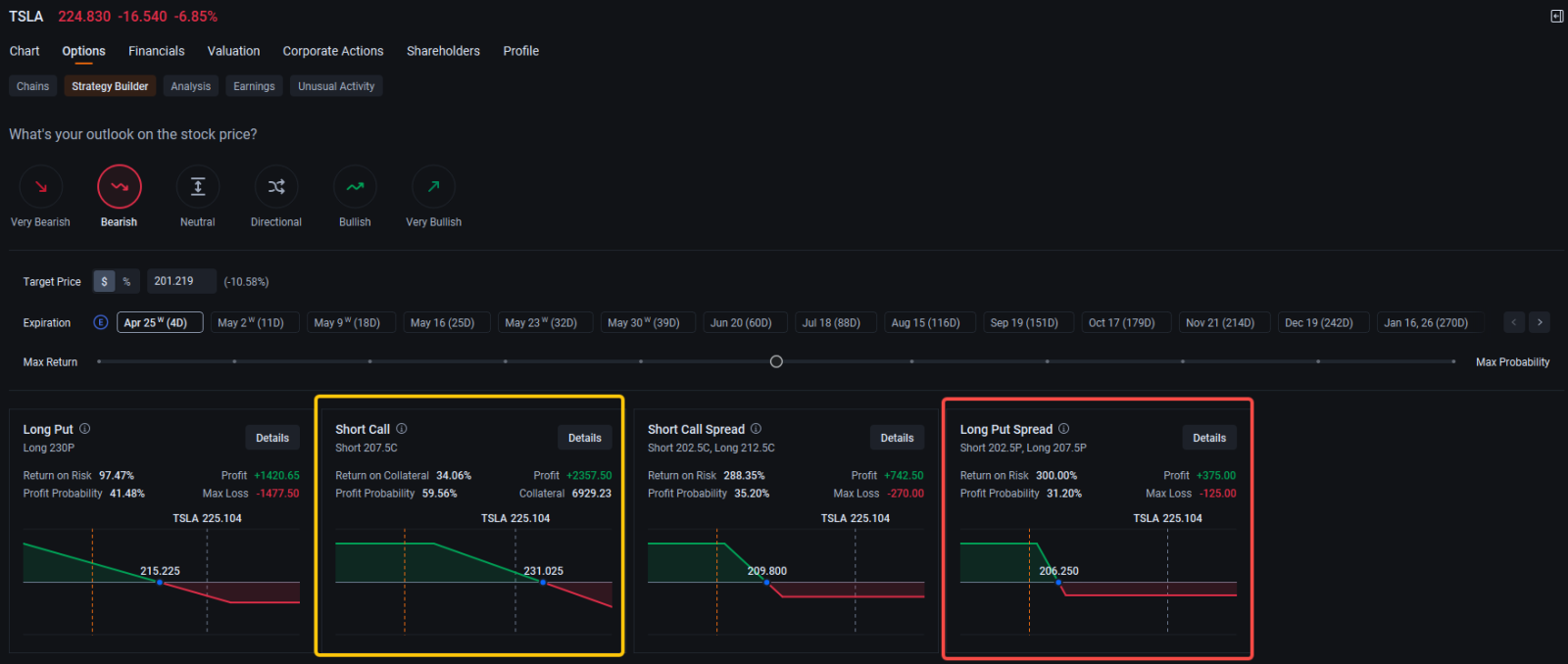Select Jul 18 (88D) expiration
Image resolution: width=1568 pixels, height=664 pixels.
pyautogui.click(x=835, y=322)
